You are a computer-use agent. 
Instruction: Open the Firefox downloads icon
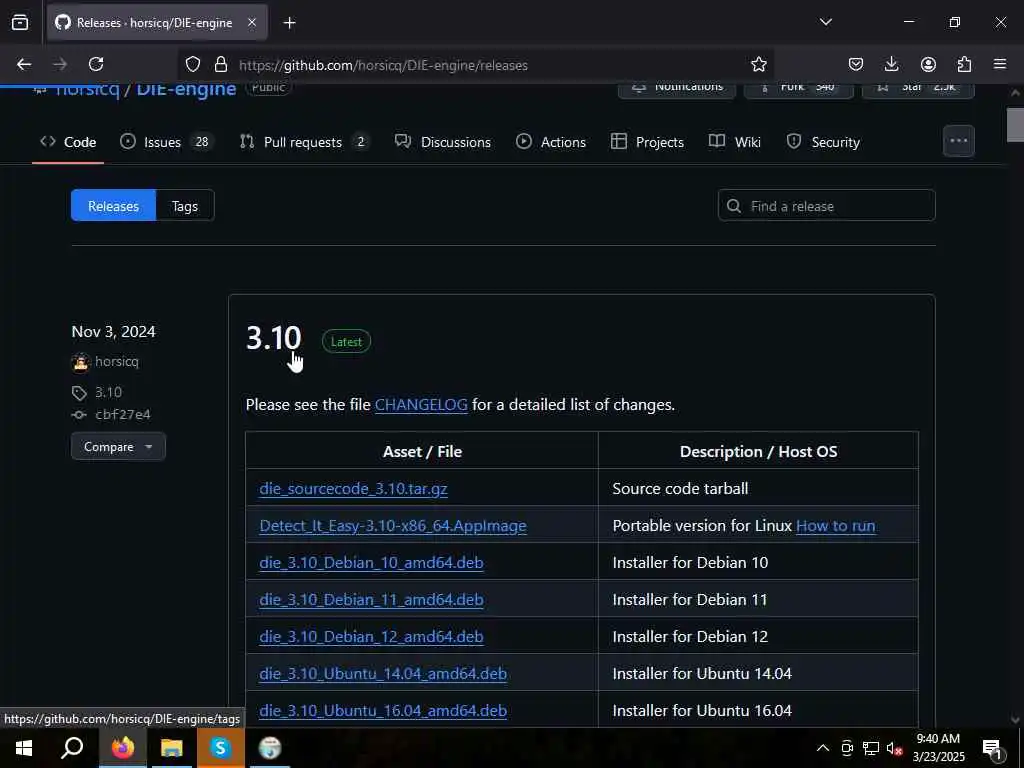coord(891,64)
